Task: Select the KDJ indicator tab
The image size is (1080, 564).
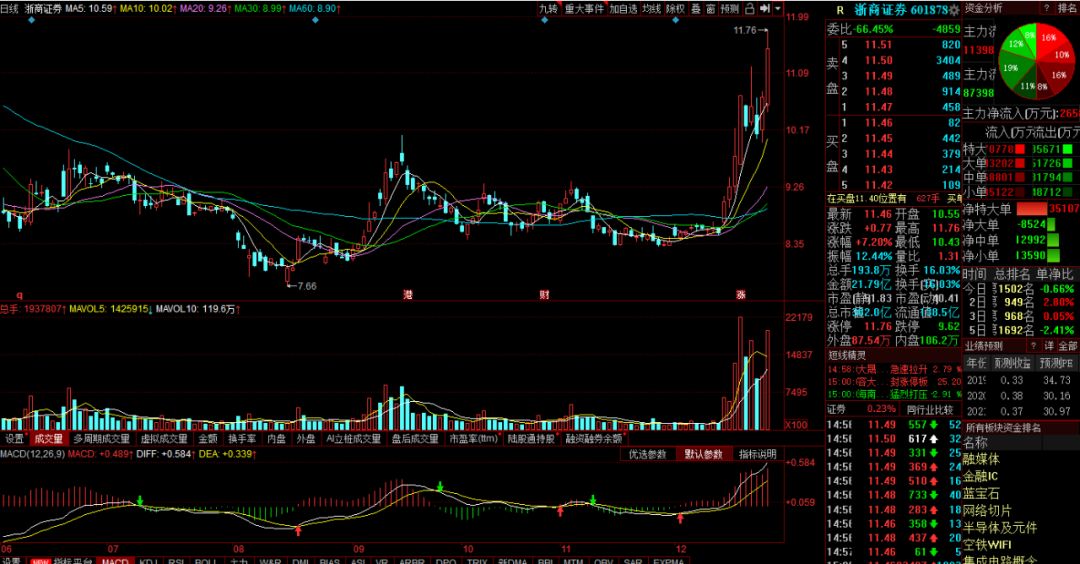Action: point(148,561)
